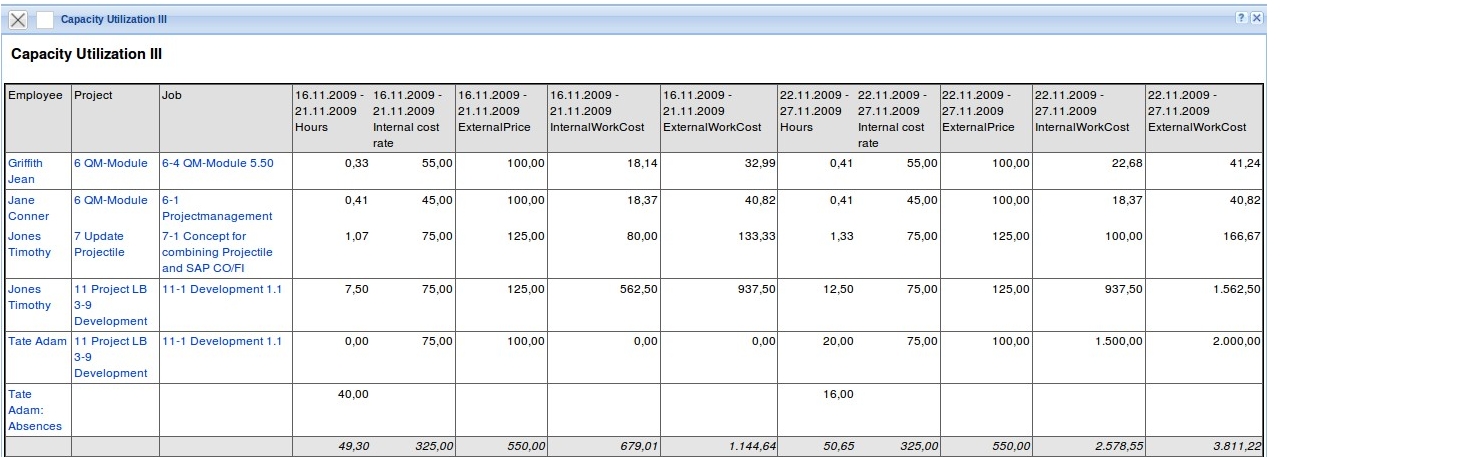Open 11 Project LB 3-9 Development in Tate Adam's row
Screen dimensions: 1480x457
(x=111, y=357)
